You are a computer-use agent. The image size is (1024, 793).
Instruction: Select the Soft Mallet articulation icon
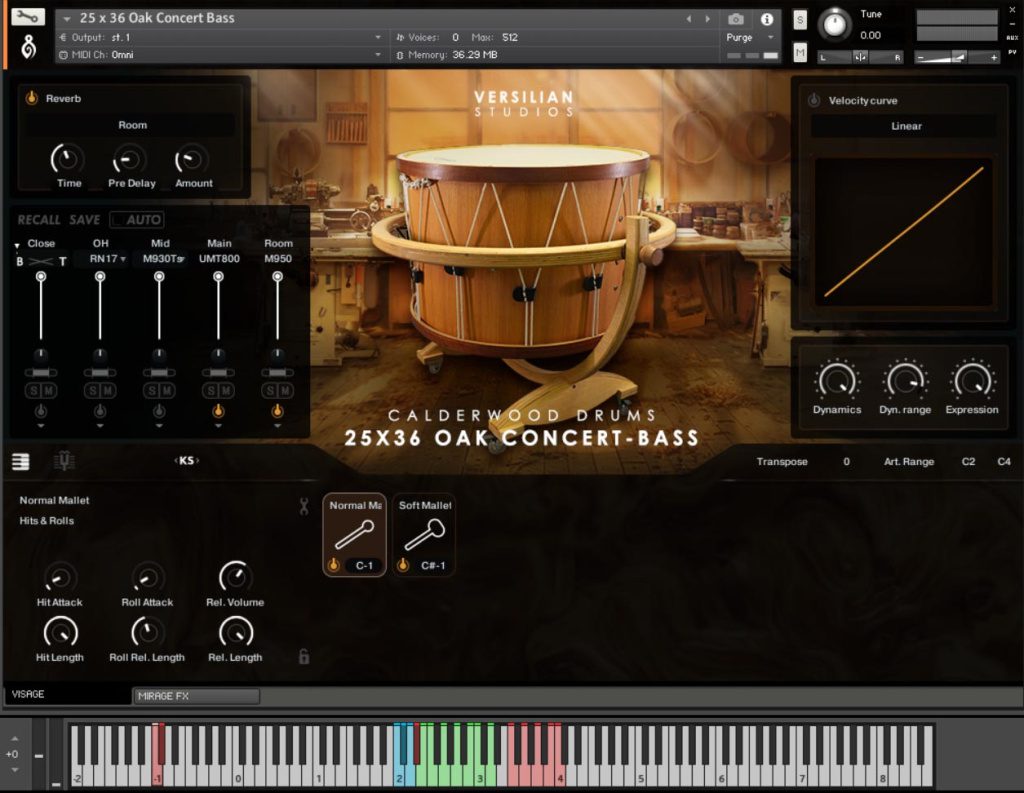[x=424, y=534]
